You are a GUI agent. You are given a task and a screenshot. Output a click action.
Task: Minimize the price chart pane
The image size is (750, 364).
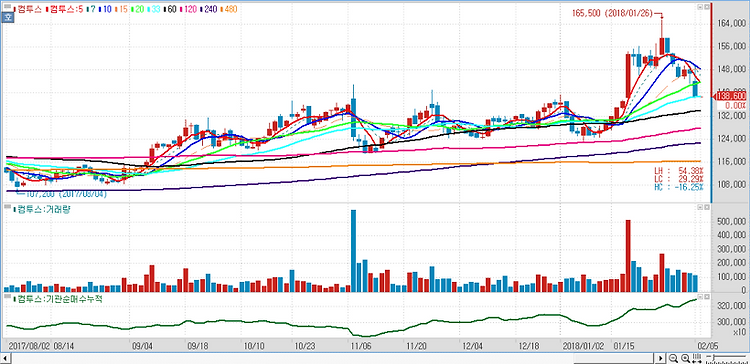click(699, 7)
